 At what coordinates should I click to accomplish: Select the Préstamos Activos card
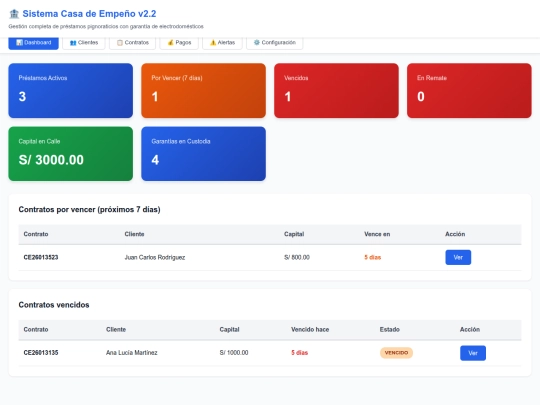click(71, 91)
